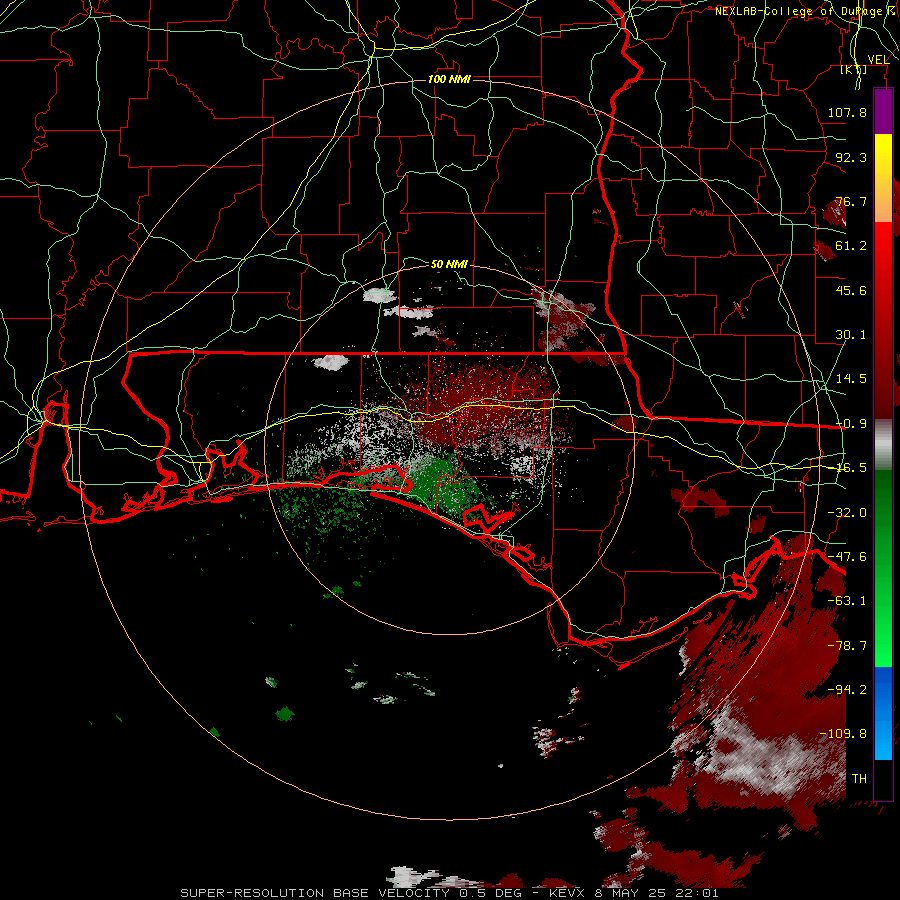Viewport: 900px width, 900px height.
Task: Click the 92.3 legend value
Action: click(851, 157)
